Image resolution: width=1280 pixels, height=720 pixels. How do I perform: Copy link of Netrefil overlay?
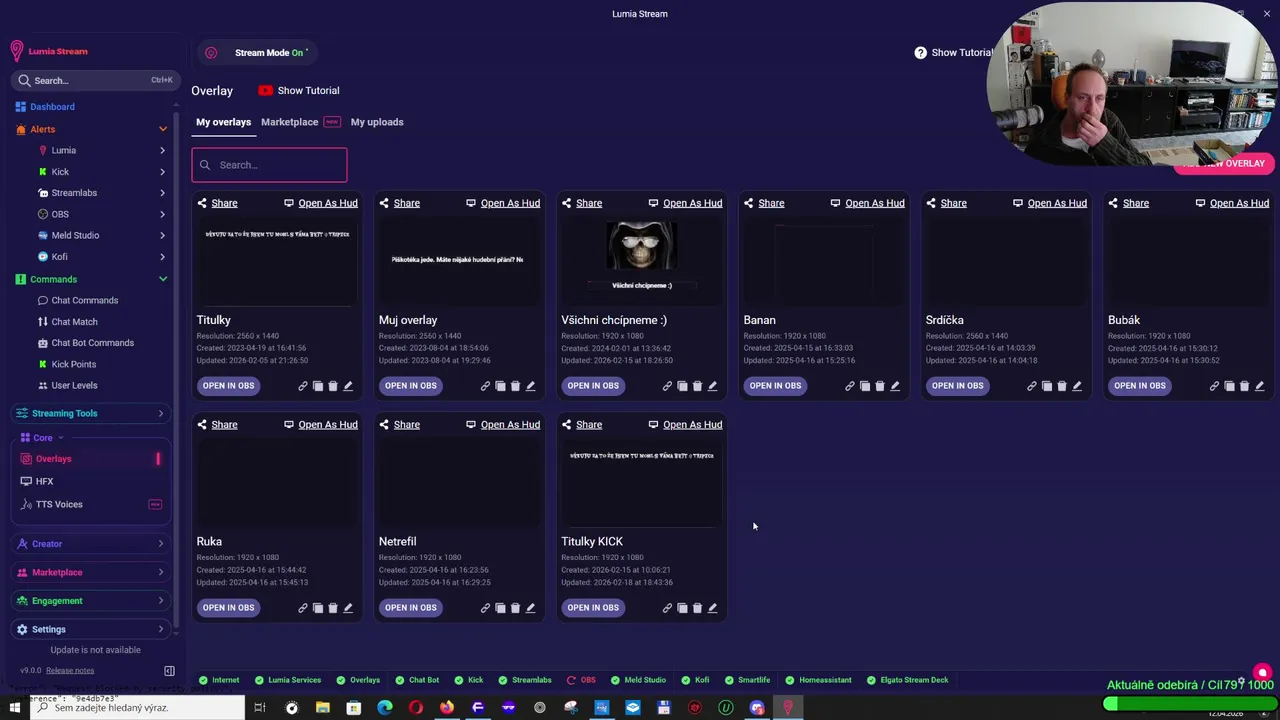(485, 608)
